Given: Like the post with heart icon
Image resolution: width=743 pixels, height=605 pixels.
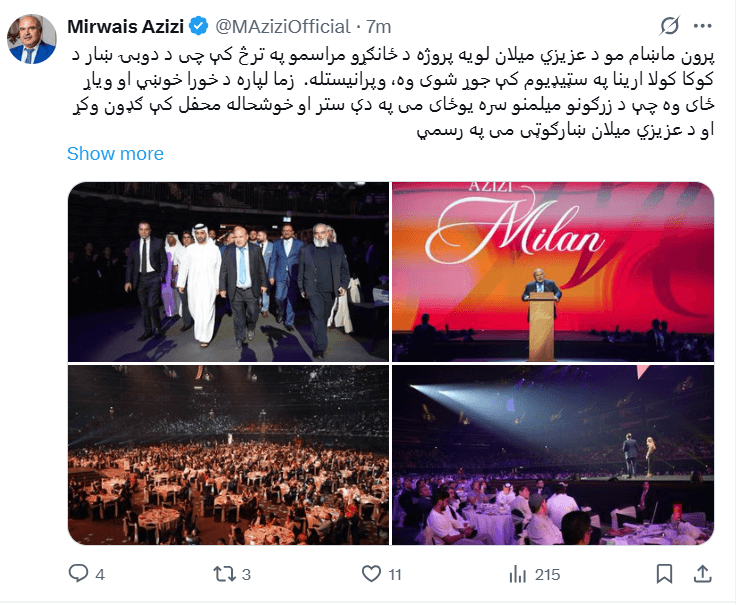Looking at the screenshot, I should [371, 574].
